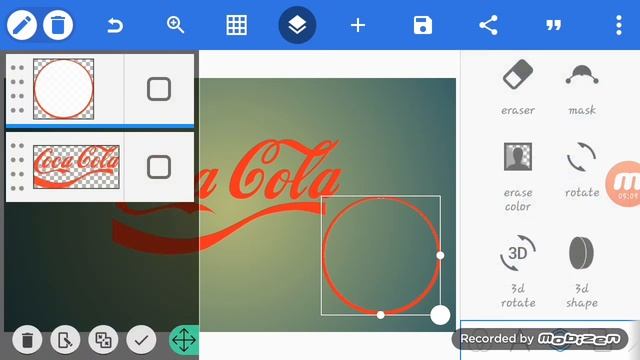Activate the green move arrows tool

184,340
